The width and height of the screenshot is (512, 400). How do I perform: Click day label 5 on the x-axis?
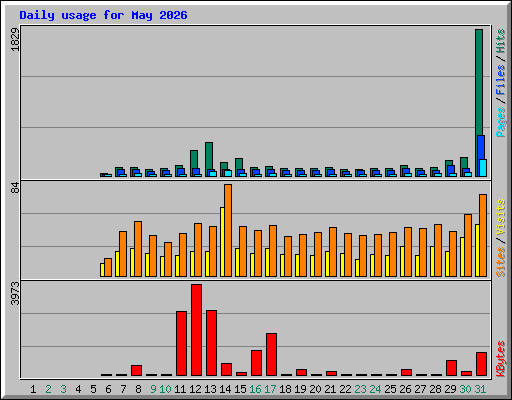(93, 389)
